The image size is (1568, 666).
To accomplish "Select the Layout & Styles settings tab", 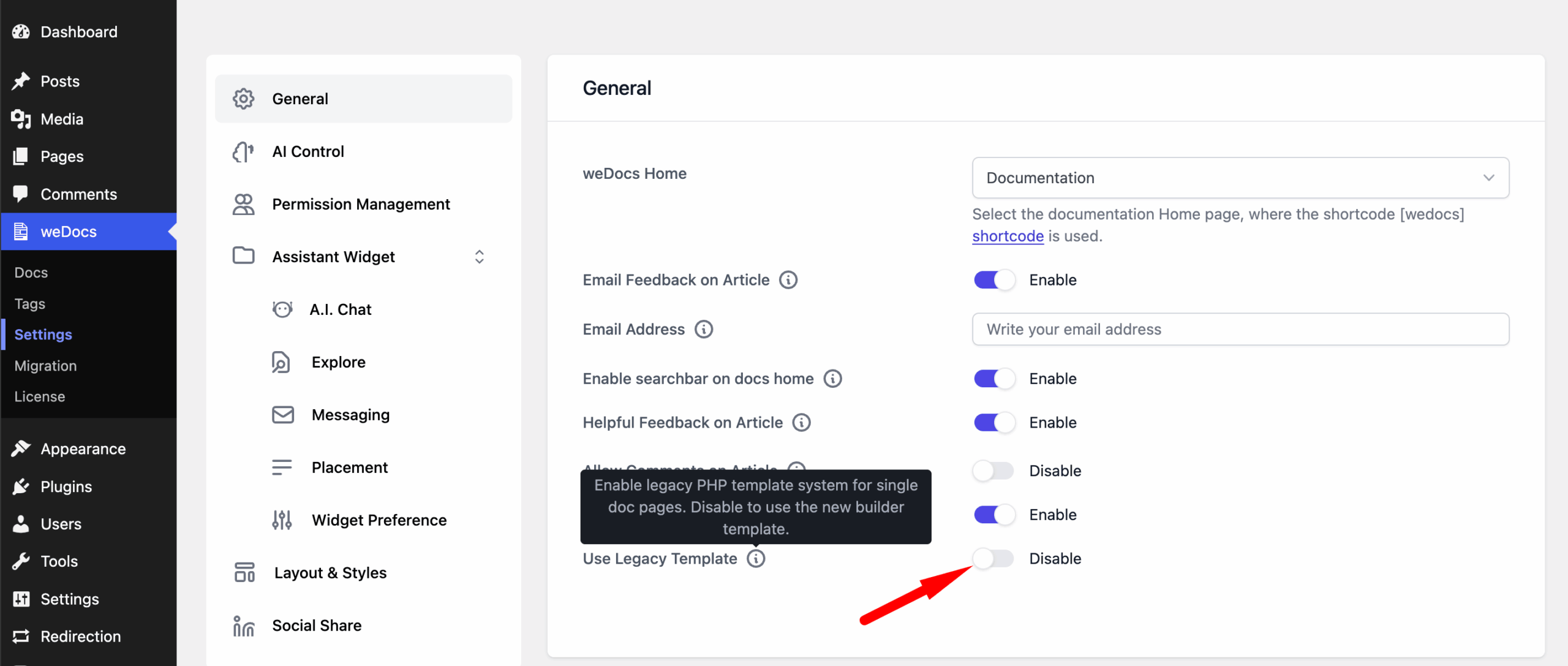I will [x=364, y=573].
